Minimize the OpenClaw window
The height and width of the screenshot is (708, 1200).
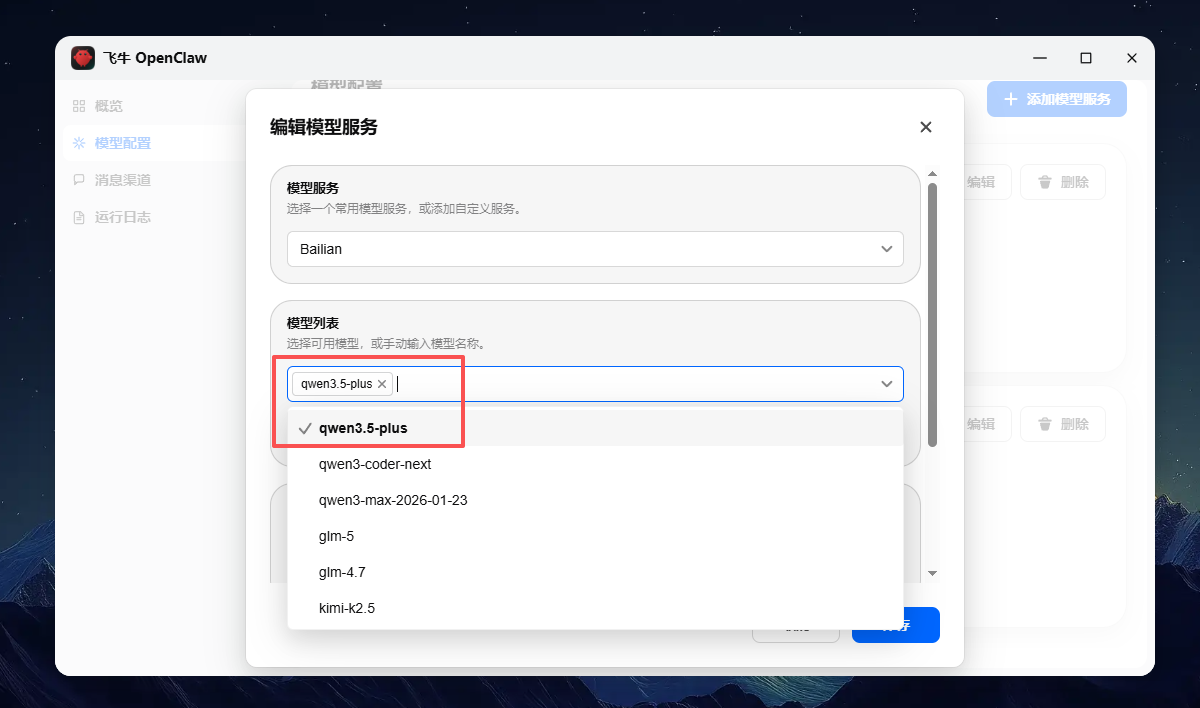[1040, 58]
